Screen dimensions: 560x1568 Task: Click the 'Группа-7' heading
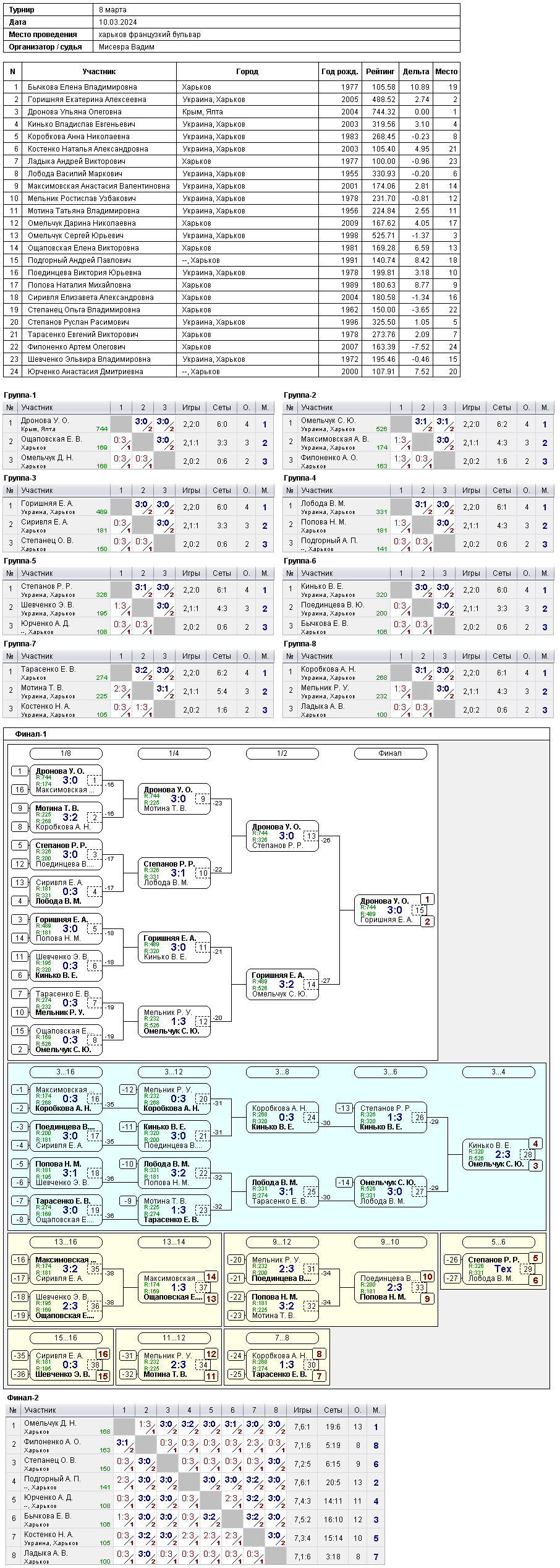pos(20,644)
